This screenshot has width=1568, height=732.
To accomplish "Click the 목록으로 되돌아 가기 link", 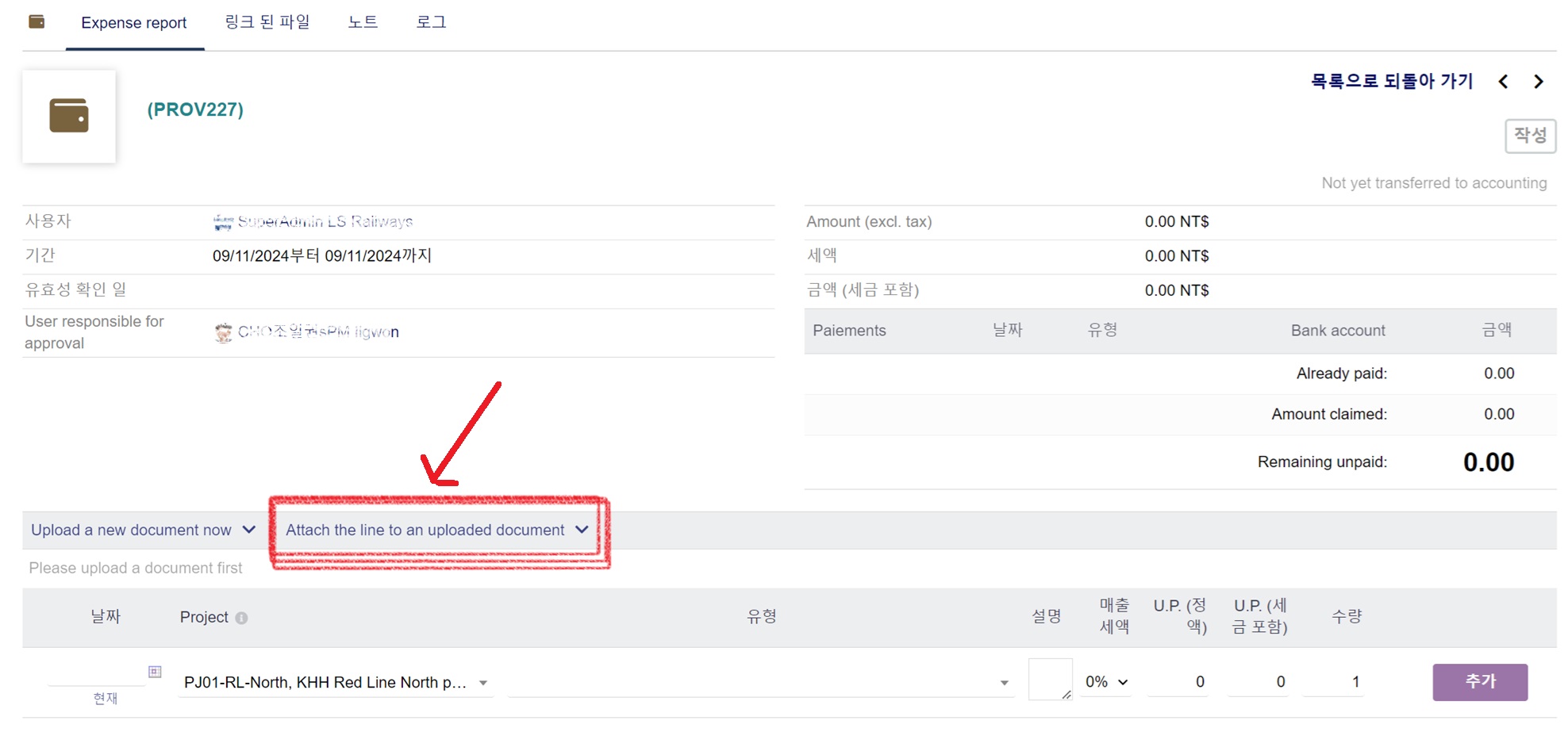I will pos(1391,81).
